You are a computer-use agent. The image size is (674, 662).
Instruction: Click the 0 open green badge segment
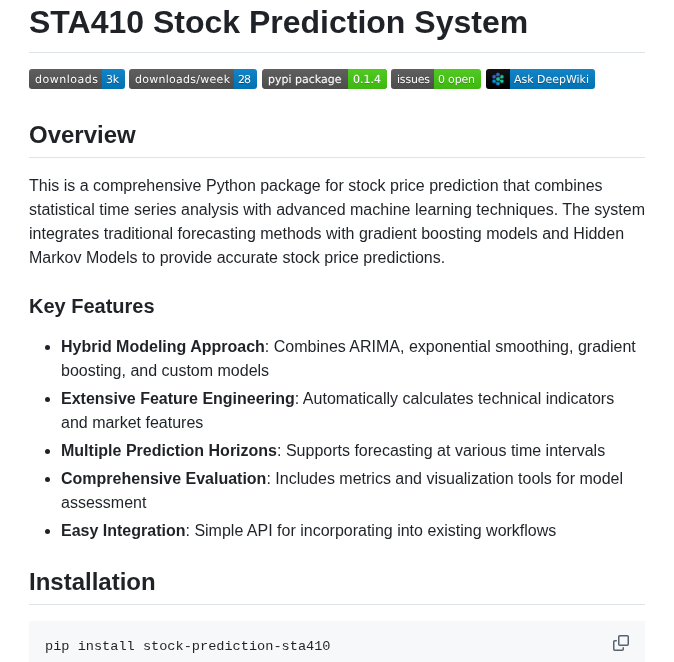457,79
